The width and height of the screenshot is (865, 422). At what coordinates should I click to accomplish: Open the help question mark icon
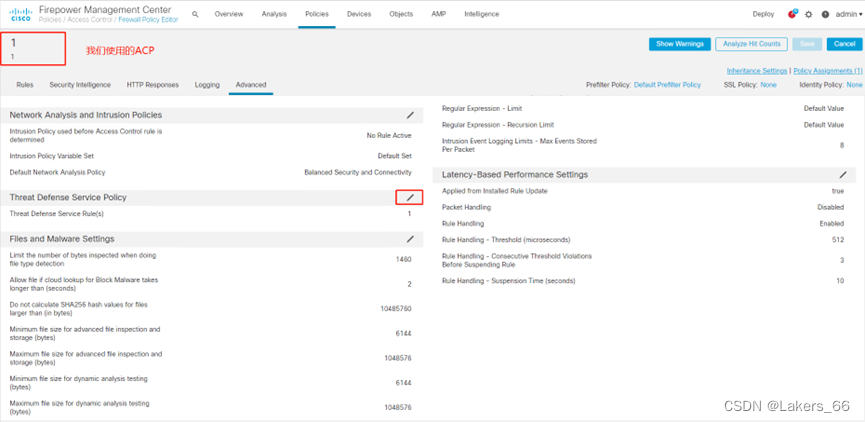pyautogui.click(x=825, y=14)
